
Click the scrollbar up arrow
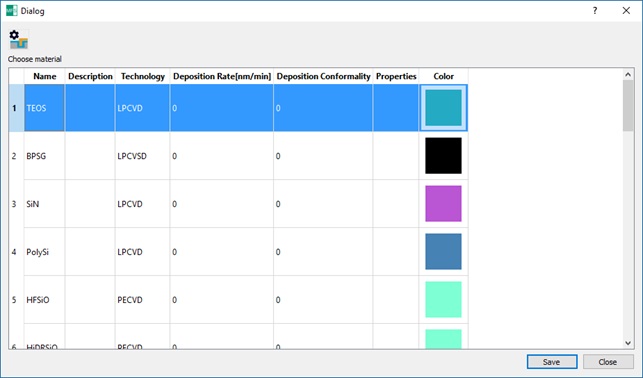(x=628, y=75)
